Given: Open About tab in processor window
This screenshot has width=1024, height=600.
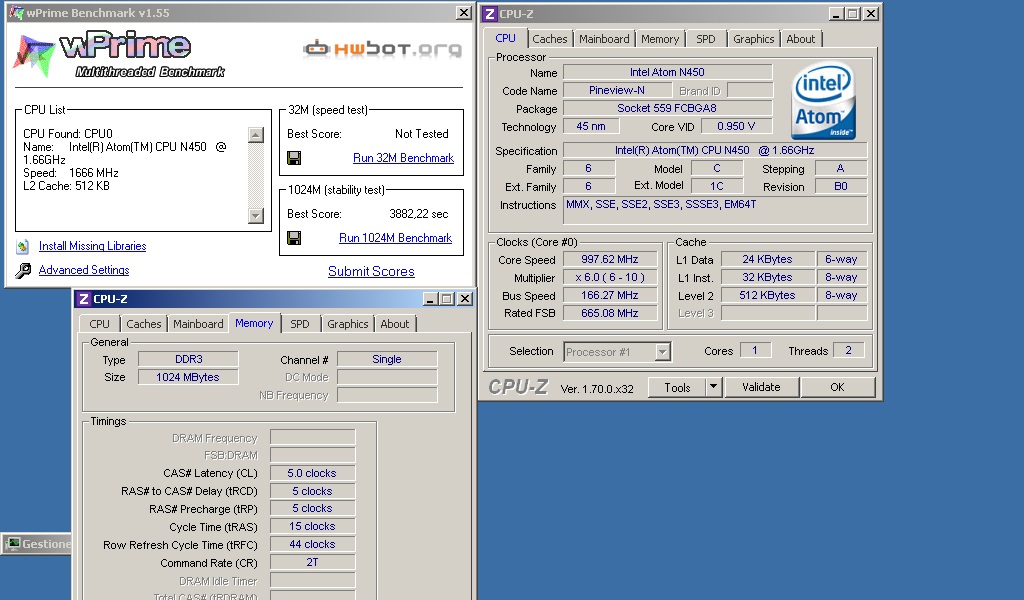Looking at the screenshot, I should tap(800, 39).
